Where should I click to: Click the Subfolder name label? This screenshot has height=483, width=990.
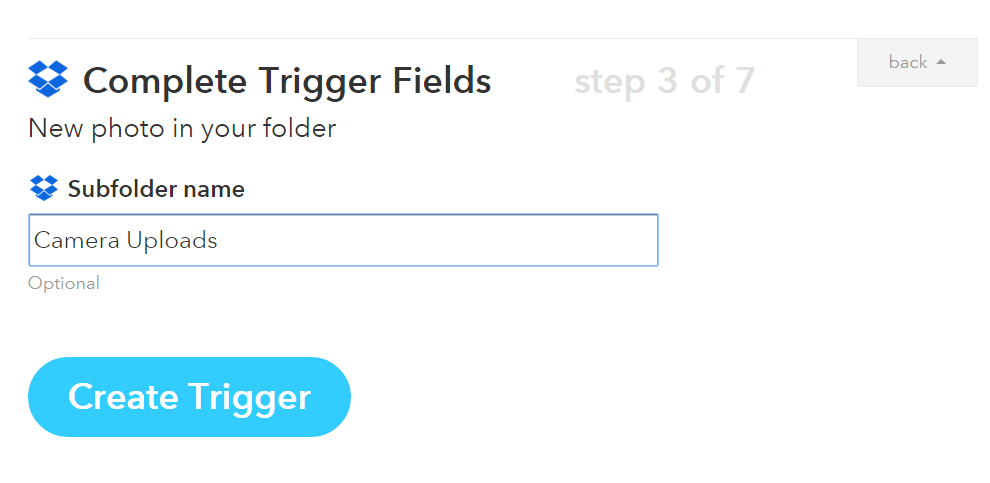[x=156, y=189]
